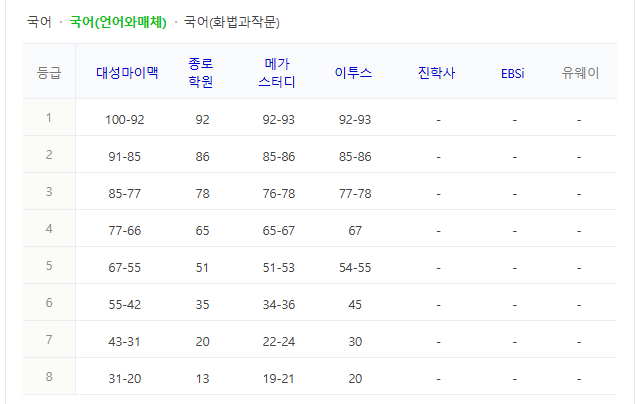Switch to the 국어 tab
Viewport: 636px width, 404px height.
coord(39,21)
